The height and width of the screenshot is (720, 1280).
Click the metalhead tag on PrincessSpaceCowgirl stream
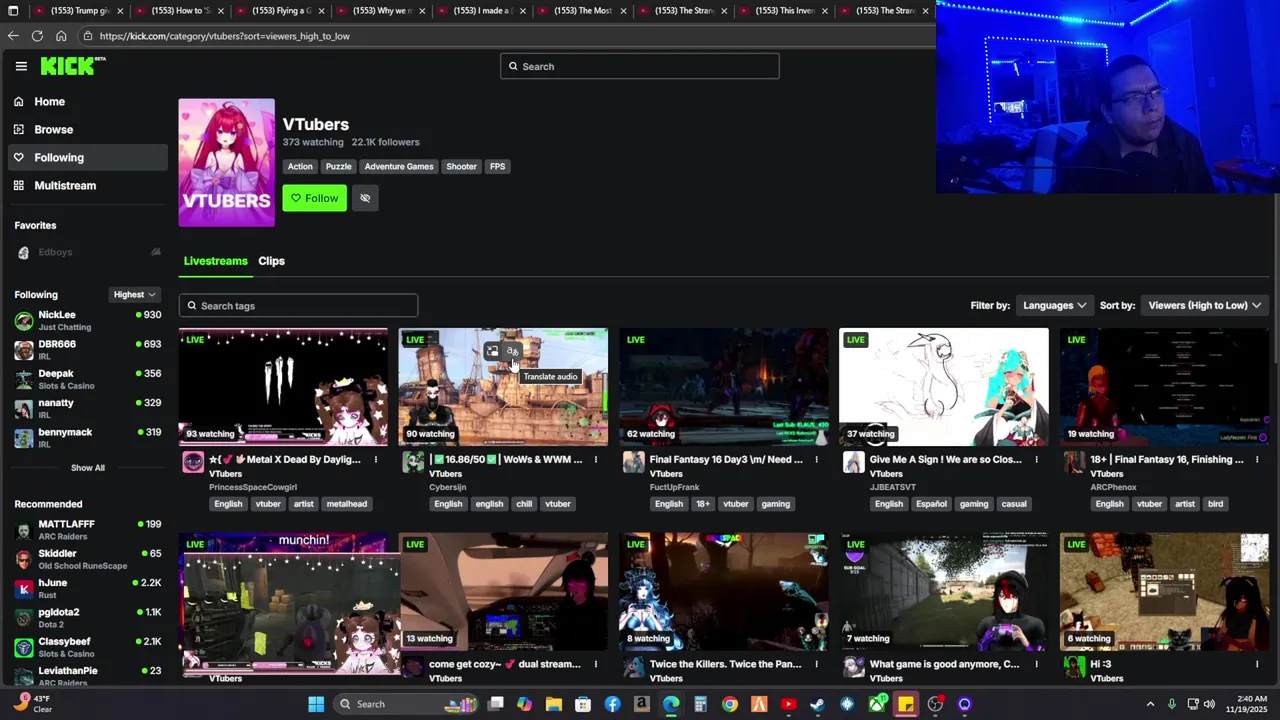347,504
